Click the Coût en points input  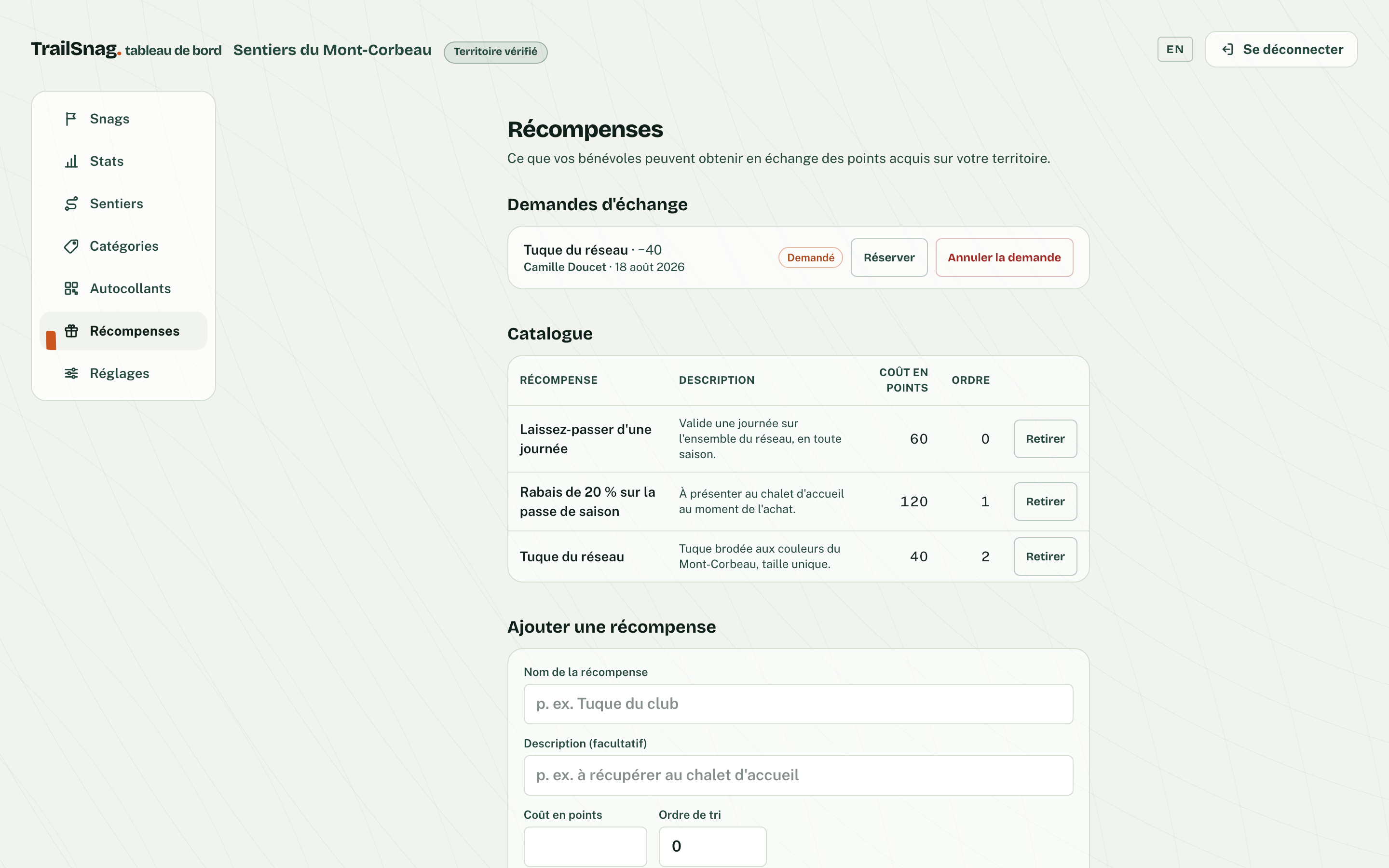pyautogui.click(x=585, y=846)
